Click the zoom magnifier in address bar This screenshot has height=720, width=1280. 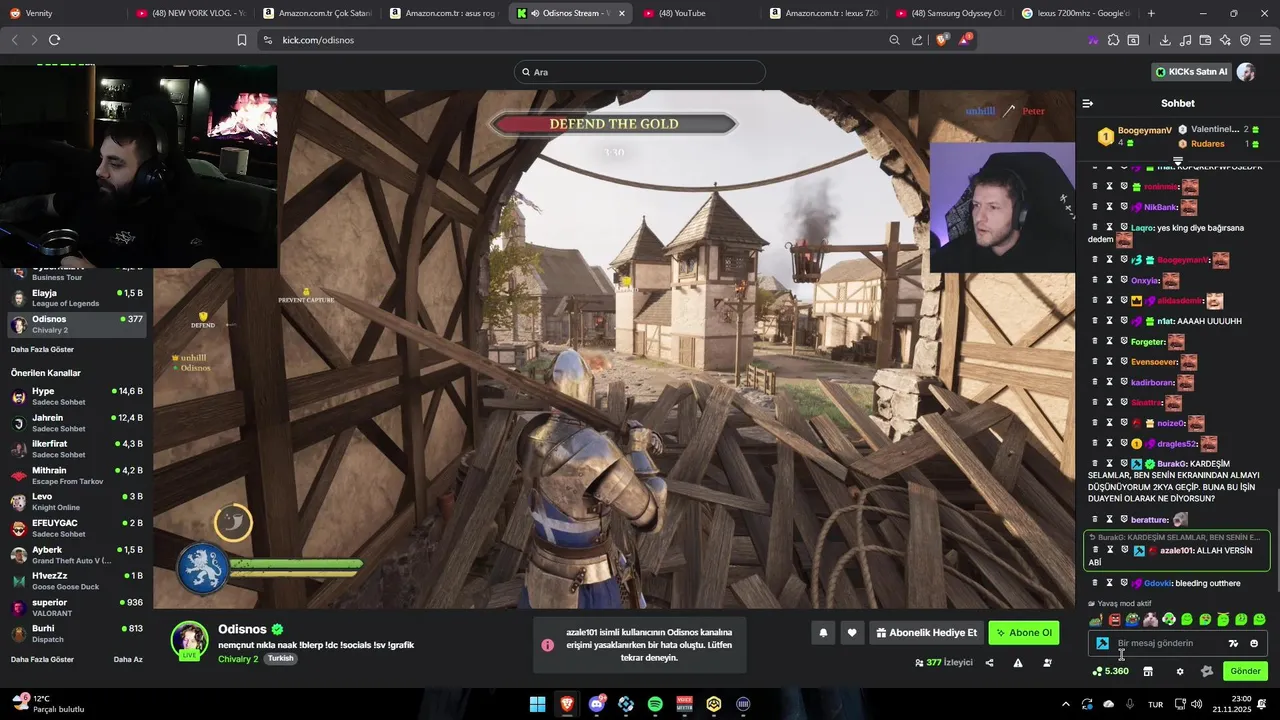[x=894, y=40]
